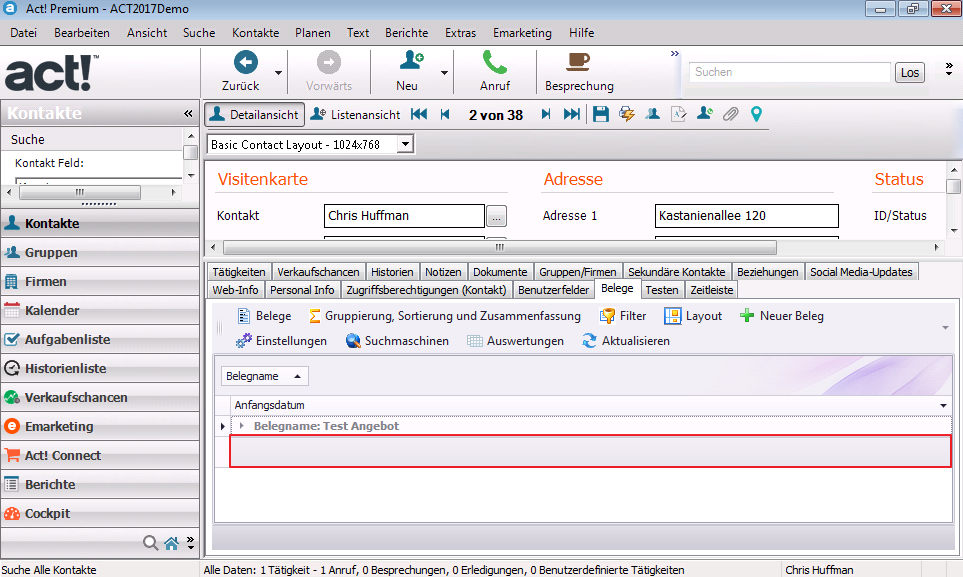Click the group contacts icon in toolbar
The image size is (963, 577).
652,114
